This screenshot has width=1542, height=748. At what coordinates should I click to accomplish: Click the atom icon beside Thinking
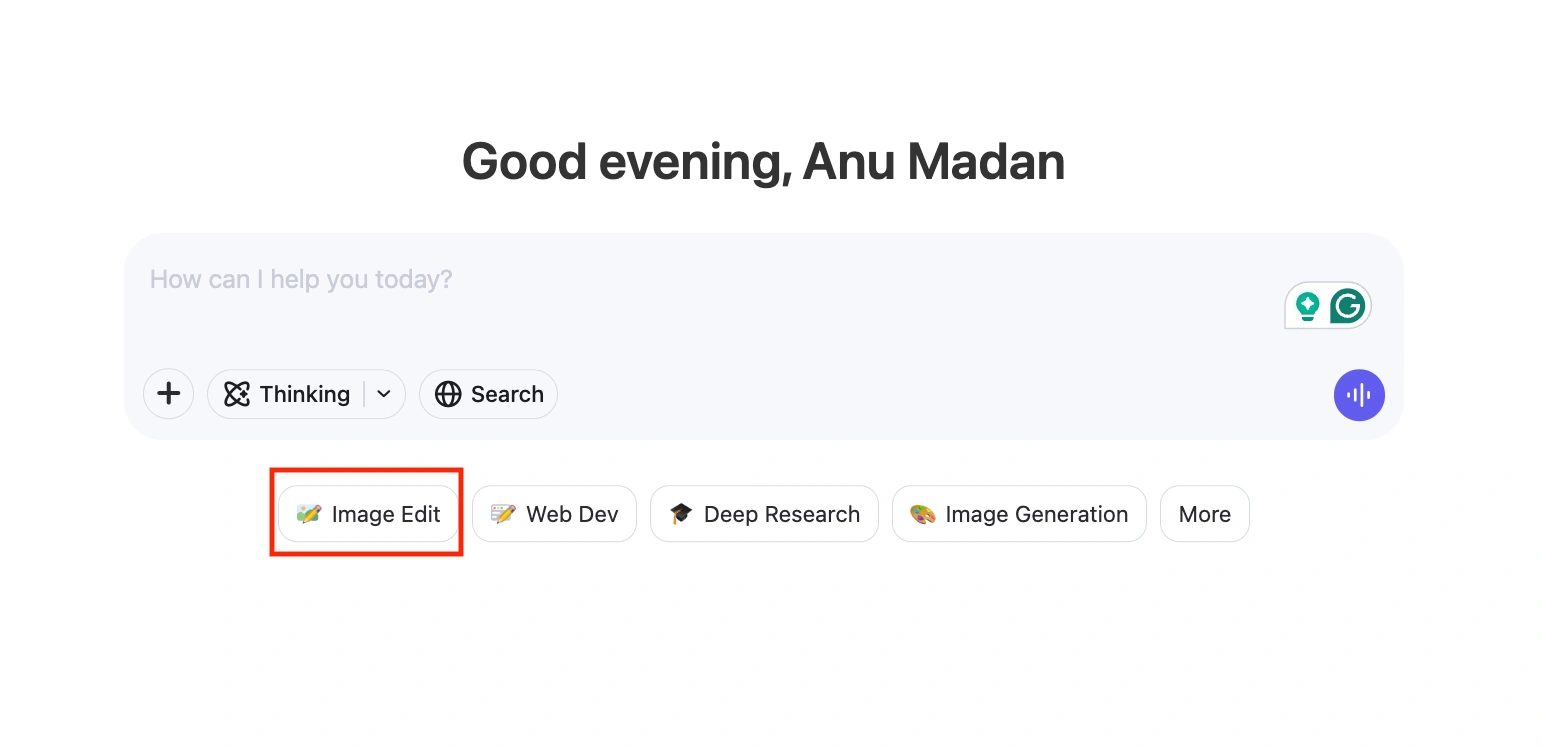(237, 394)
